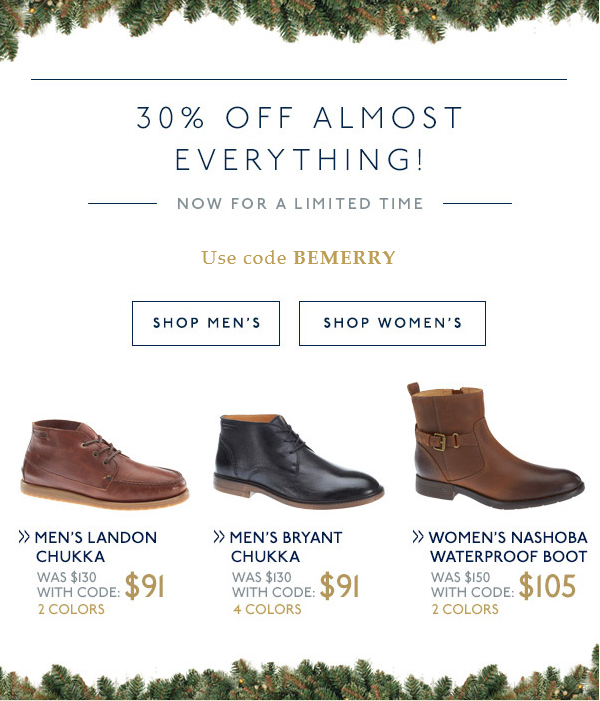Select the 2 COLORS text under Landon Chukka
600x701 pixels.
click(x=71, y=609)
